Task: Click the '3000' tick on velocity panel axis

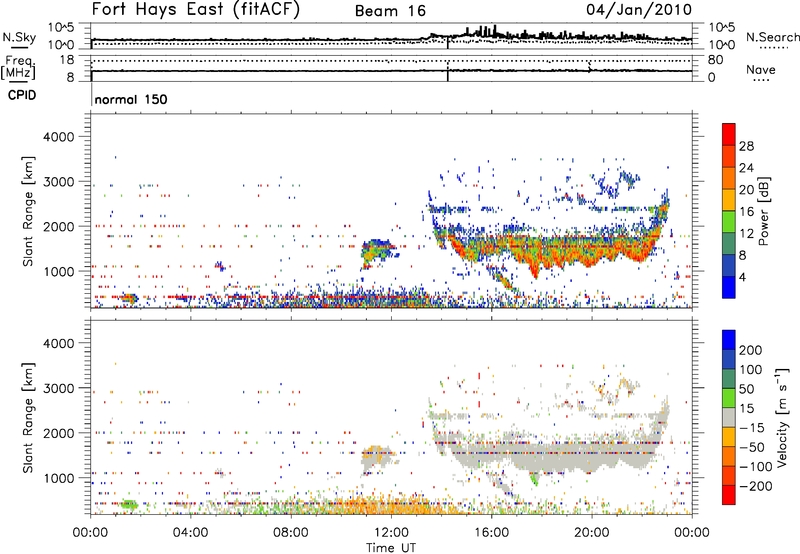Action: pyautogui.click(x=58, y=388)
